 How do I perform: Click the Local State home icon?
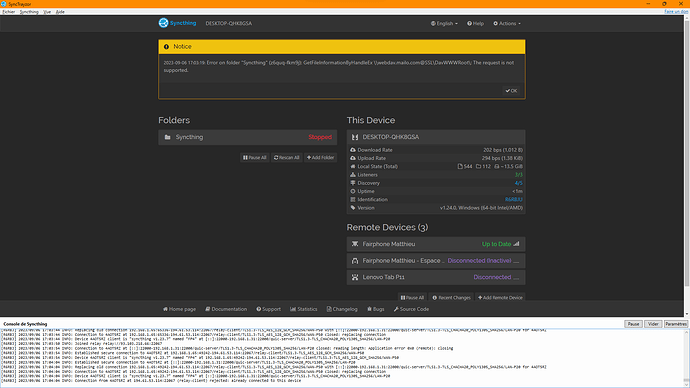point(353,167)
